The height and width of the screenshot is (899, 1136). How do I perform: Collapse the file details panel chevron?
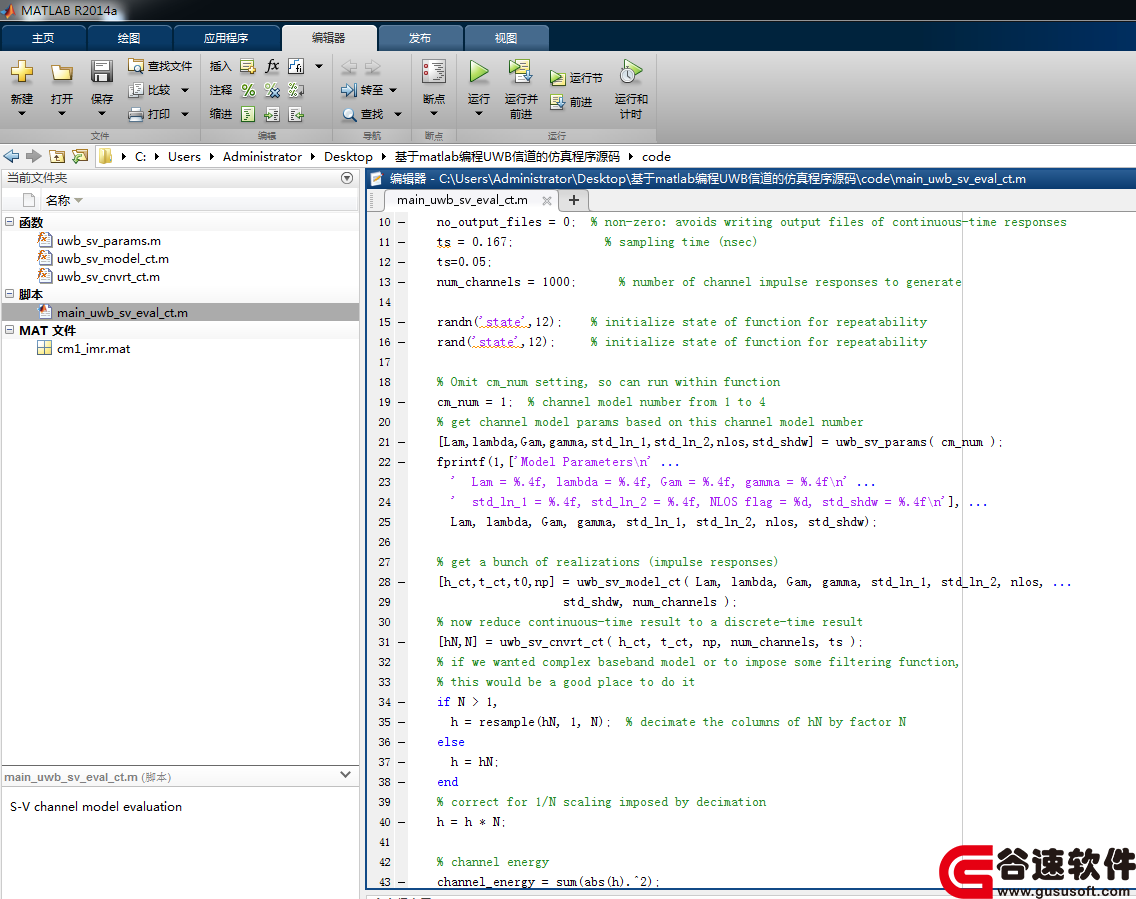click(x=346, y=775)
